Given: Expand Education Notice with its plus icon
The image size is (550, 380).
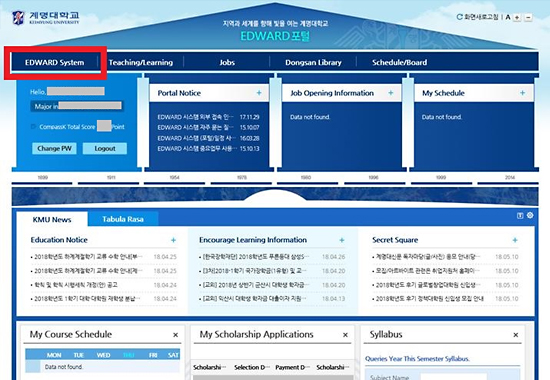Looking at the screenshot, I should [173, 240].
